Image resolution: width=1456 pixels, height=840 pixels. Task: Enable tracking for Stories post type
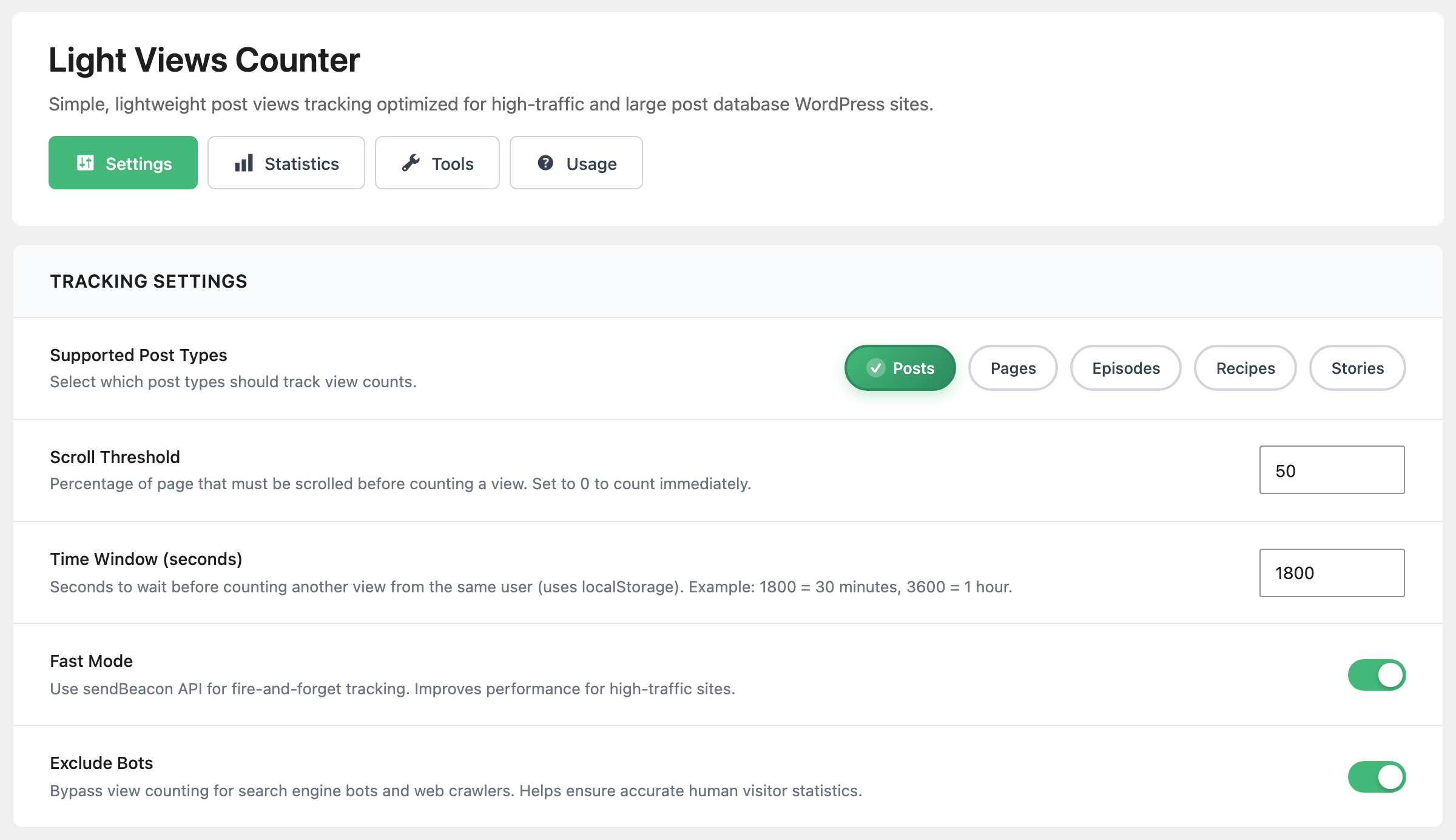[x=1358, y=368]
